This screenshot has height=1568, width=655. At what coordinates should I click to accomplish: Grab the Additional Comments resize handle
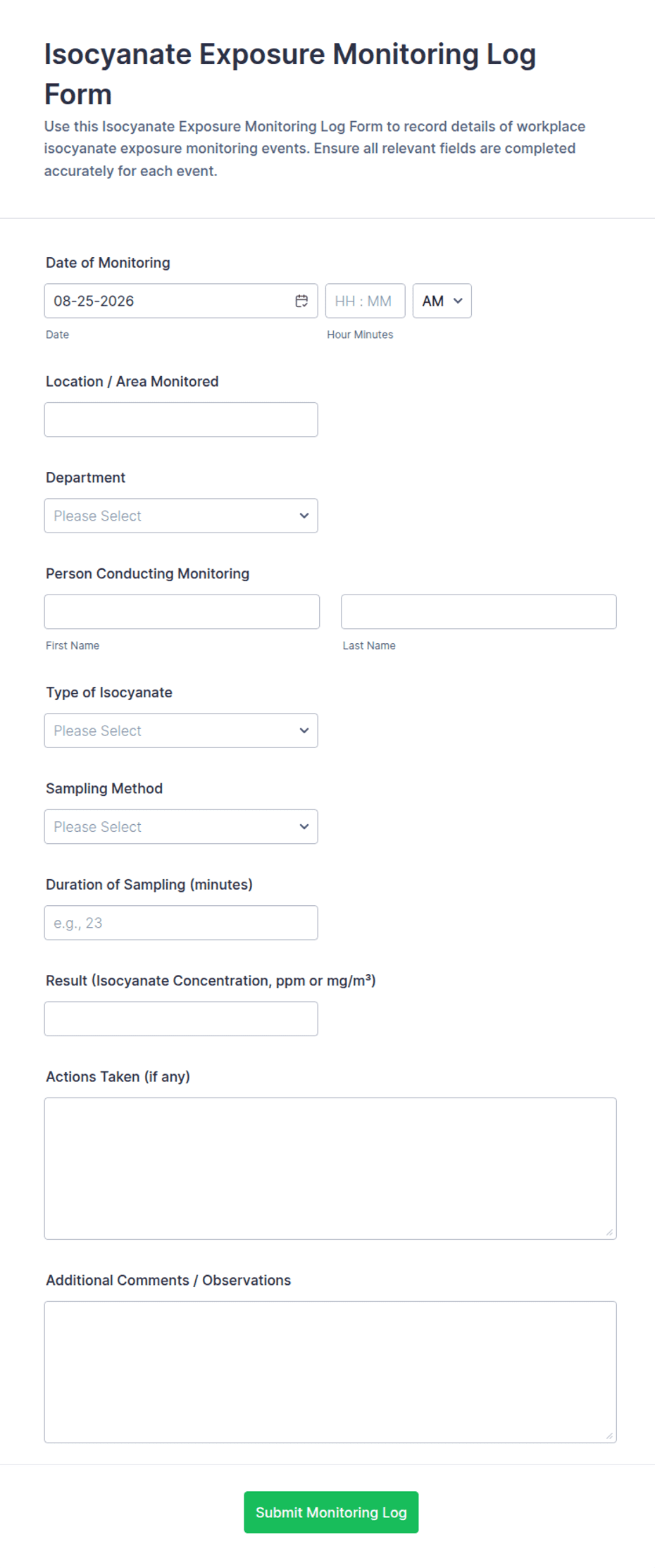(609, 1436)
